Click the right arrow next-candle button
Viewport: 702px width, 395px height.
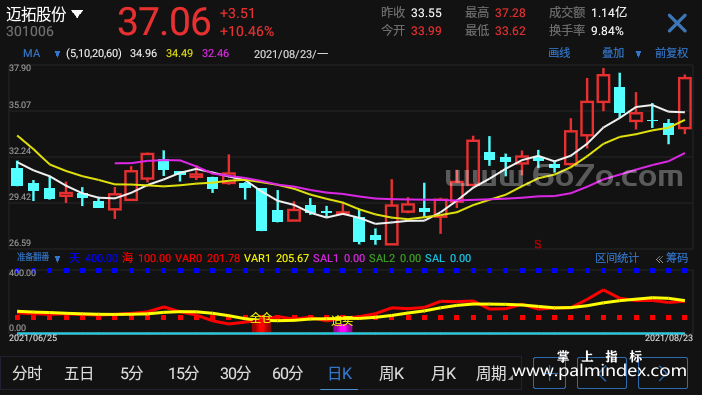tap(663, 373)
